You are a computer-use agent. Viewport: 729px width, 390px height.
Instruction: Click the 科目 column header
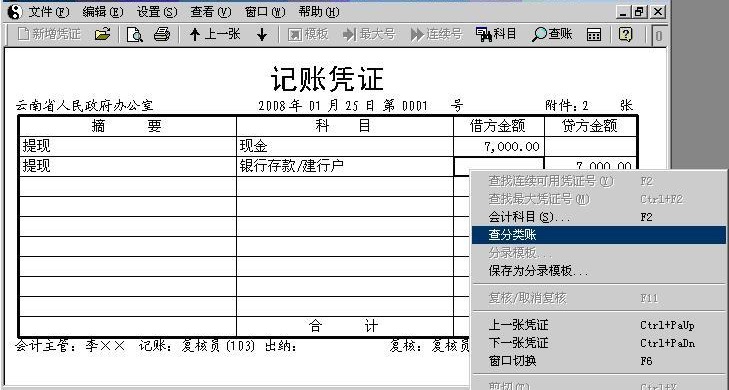click(345, 126)
